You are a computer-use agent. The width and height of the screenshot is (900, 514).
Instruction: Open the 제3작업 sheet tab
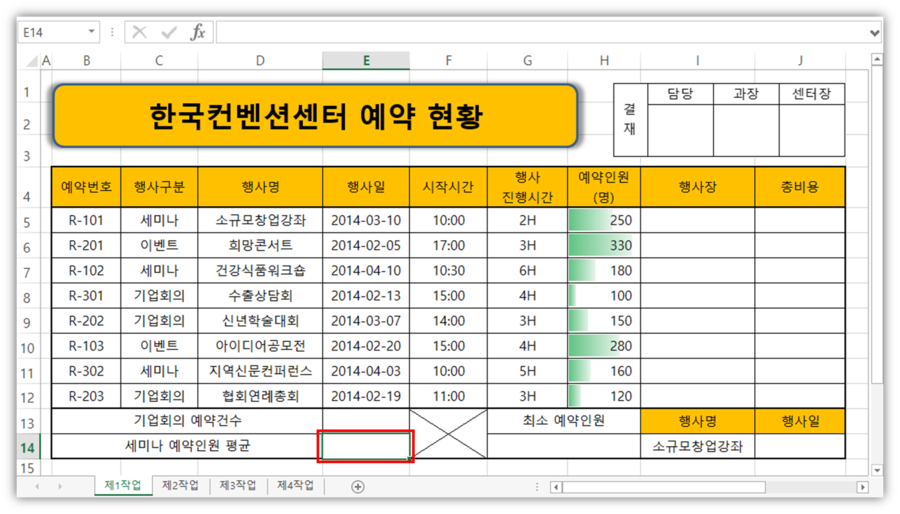coord(238,486)
